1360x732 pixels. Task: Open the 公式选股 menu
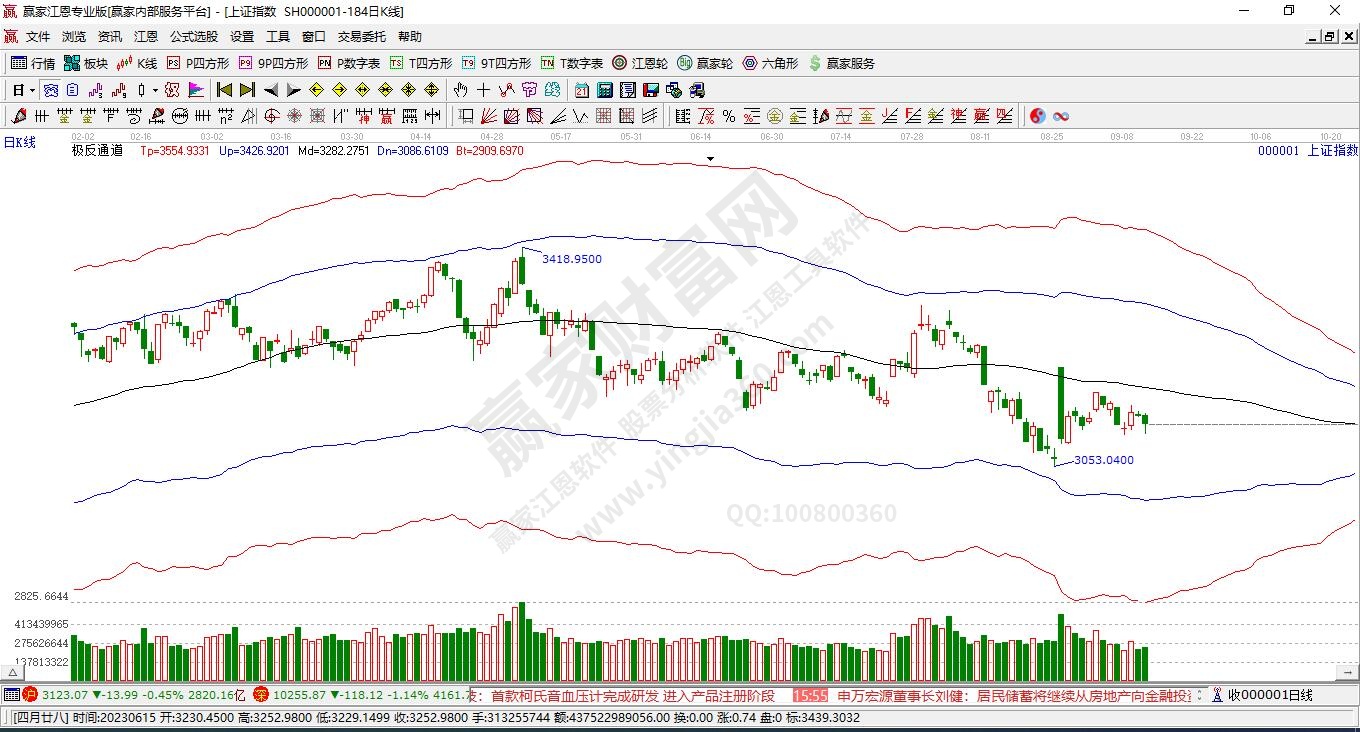tap(193, 37)
